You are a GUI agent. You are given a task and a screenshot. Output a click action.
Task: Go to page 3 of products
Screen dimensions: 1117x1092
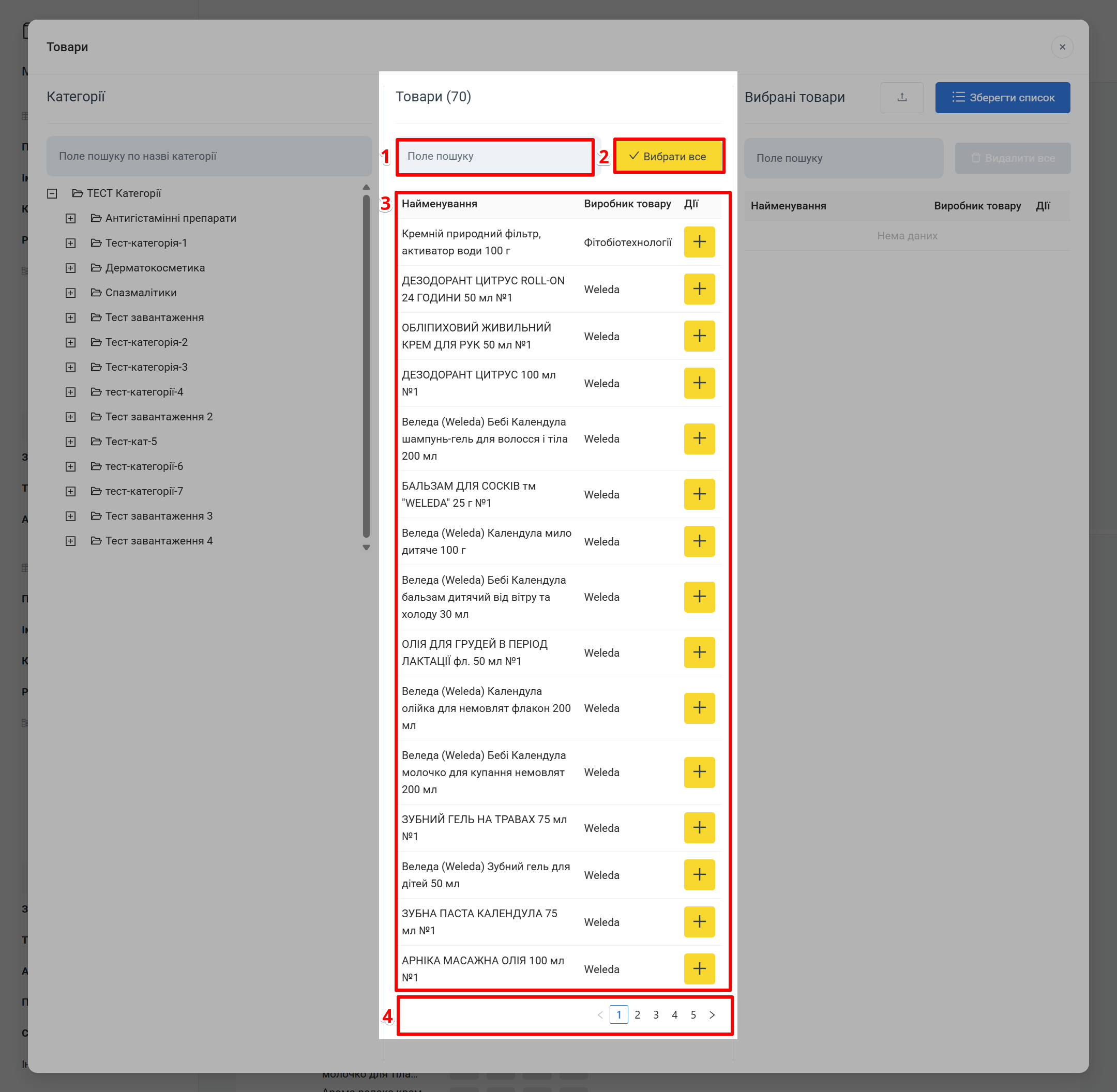656,1014
